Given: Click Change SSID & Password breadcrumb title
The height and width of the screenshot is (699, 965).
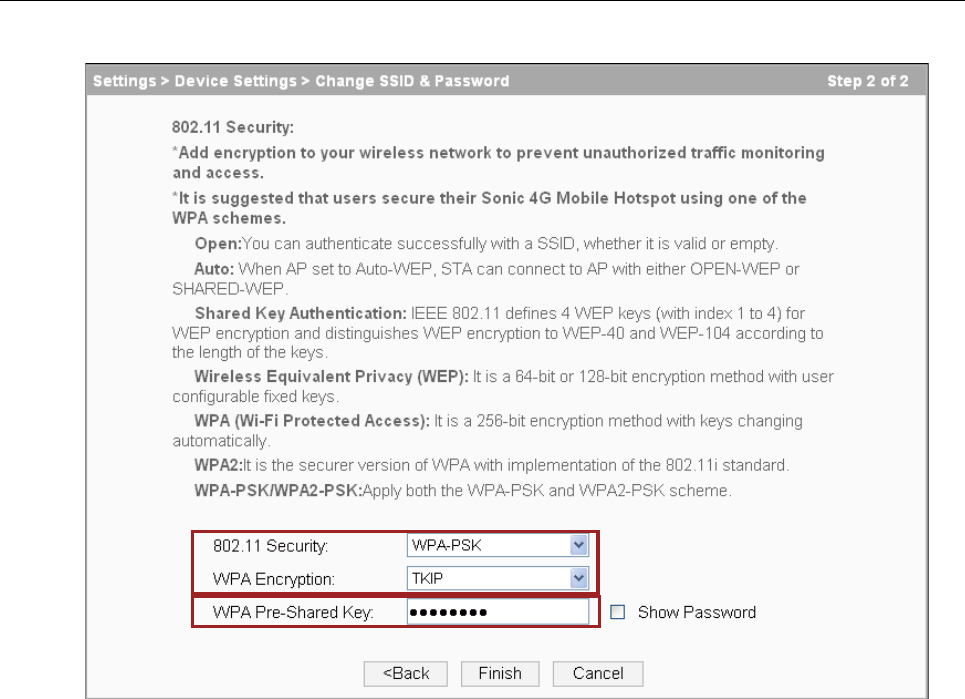Looking at the screenshot, I should point(412,81).
